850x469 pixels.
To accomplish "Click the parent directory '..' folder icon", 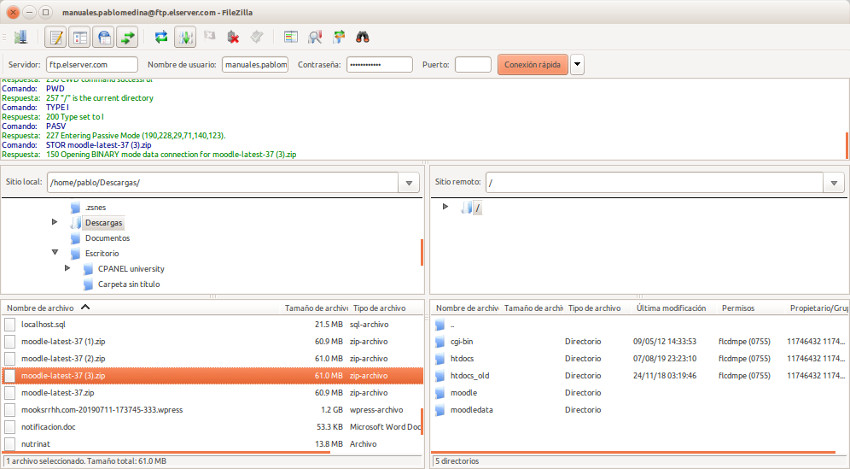I will click(x=440, y=325).
